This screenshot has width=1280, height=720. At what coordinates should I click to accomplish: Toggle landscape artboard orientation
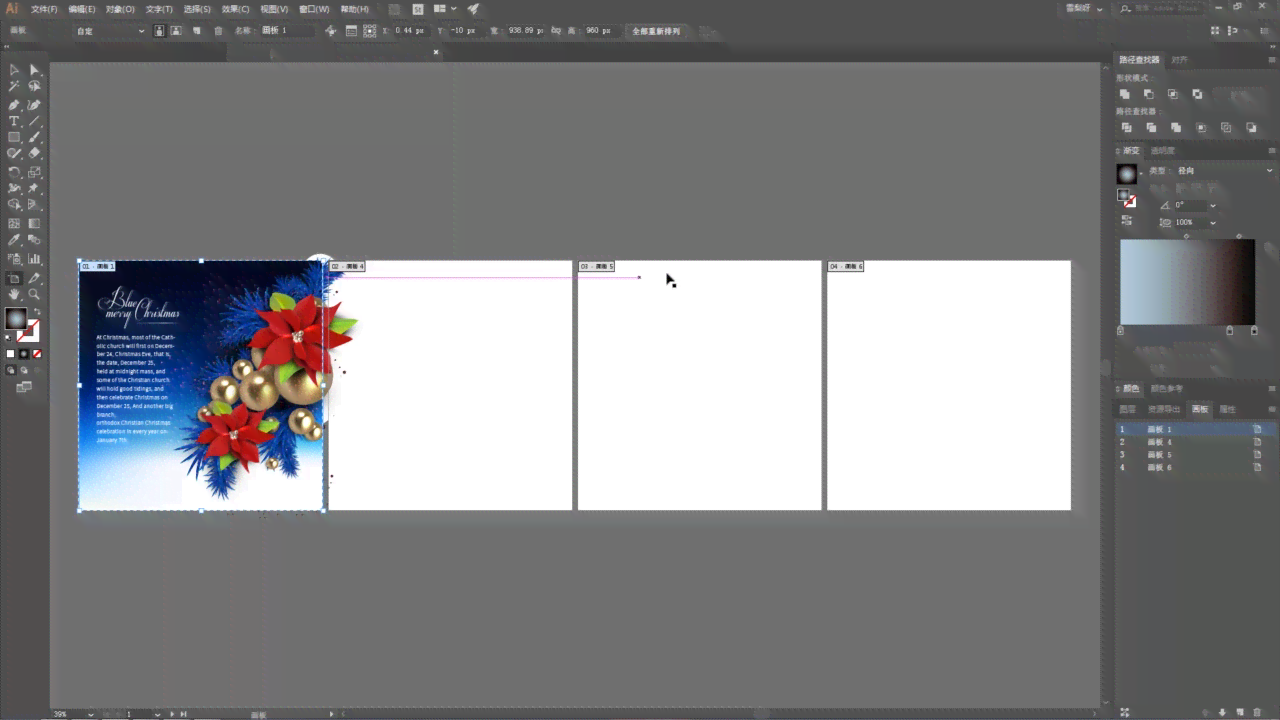click(x=176, y=31)
